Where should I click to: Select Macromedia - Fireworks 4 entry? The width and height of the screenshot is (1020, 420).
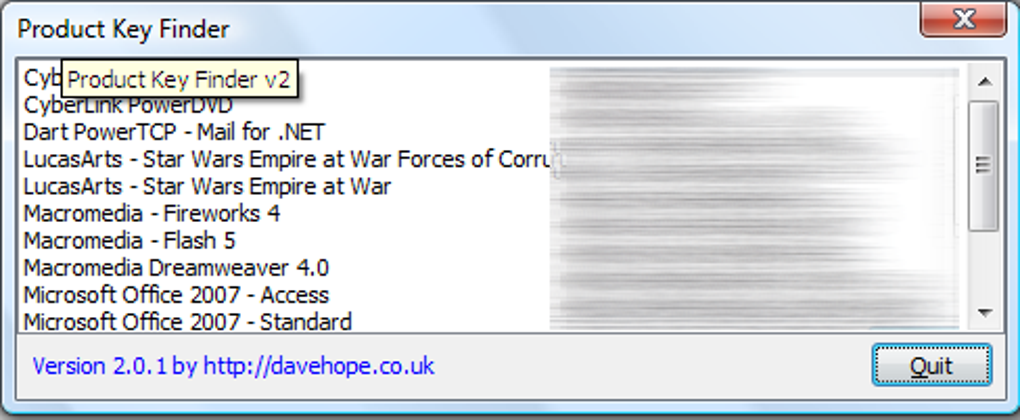pos(152,213)
